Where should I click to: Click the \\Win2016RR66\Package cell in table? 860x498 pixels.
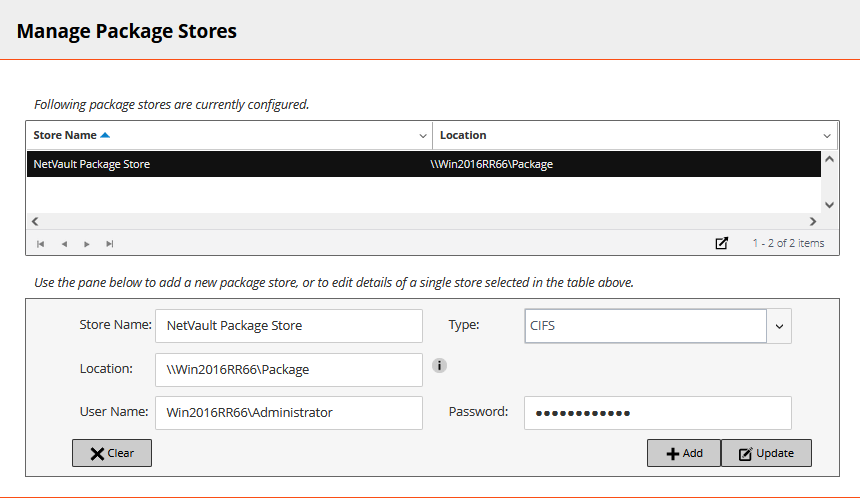(x=491, y=164)
